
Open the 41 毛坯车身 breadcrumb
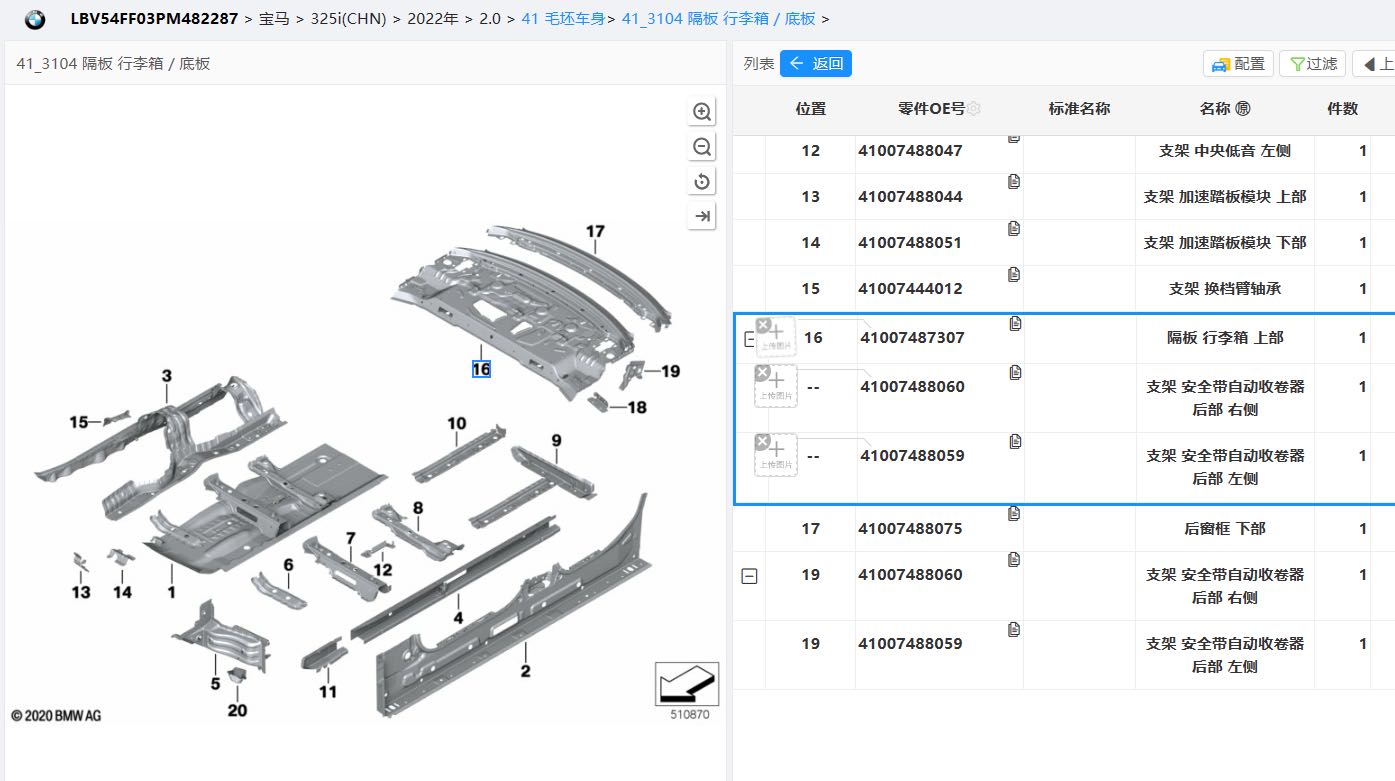[x=563, y=19]
